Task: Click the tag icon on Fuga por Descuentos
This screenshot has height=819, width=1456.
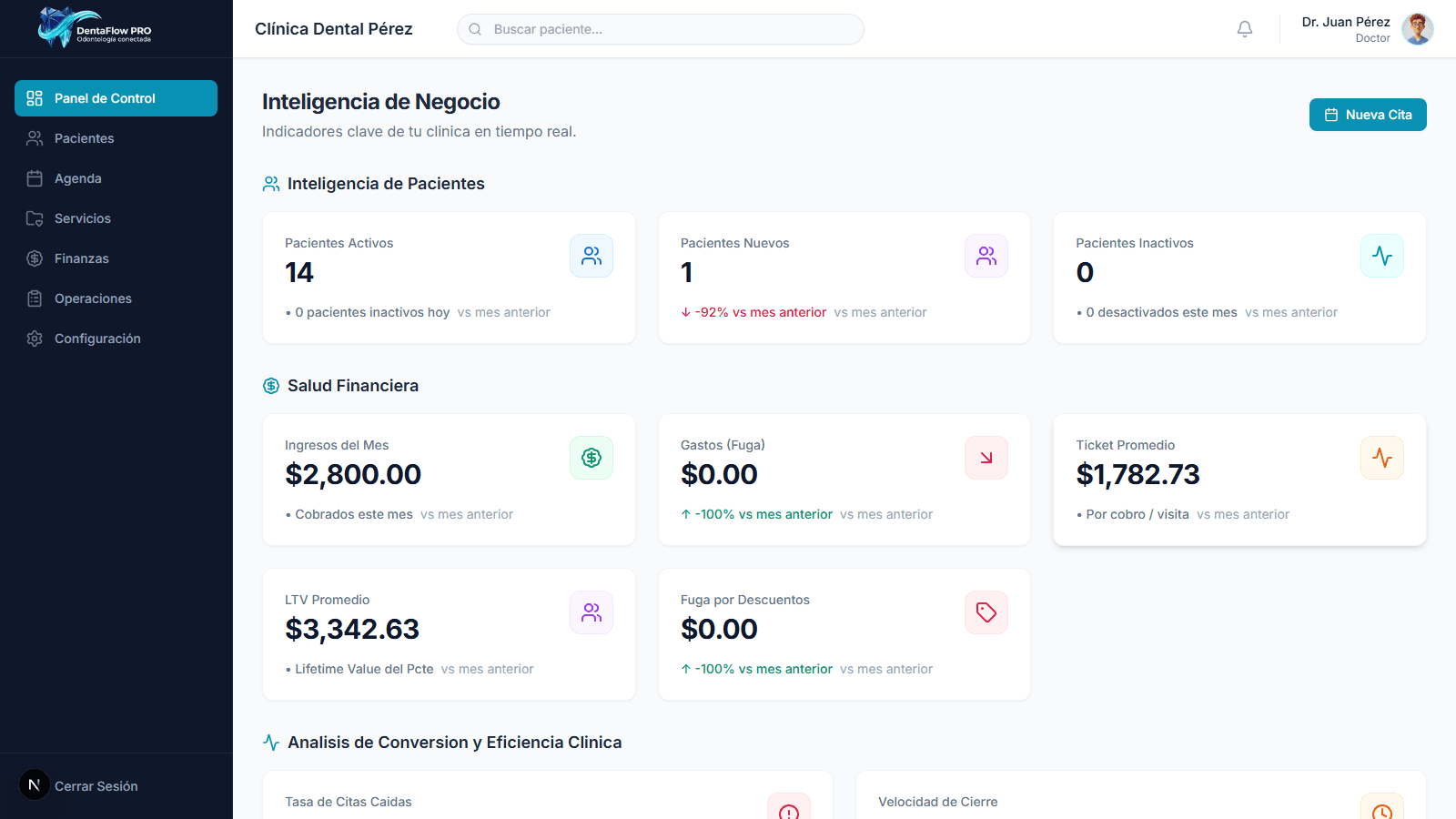Action: (x=986, y=612)
